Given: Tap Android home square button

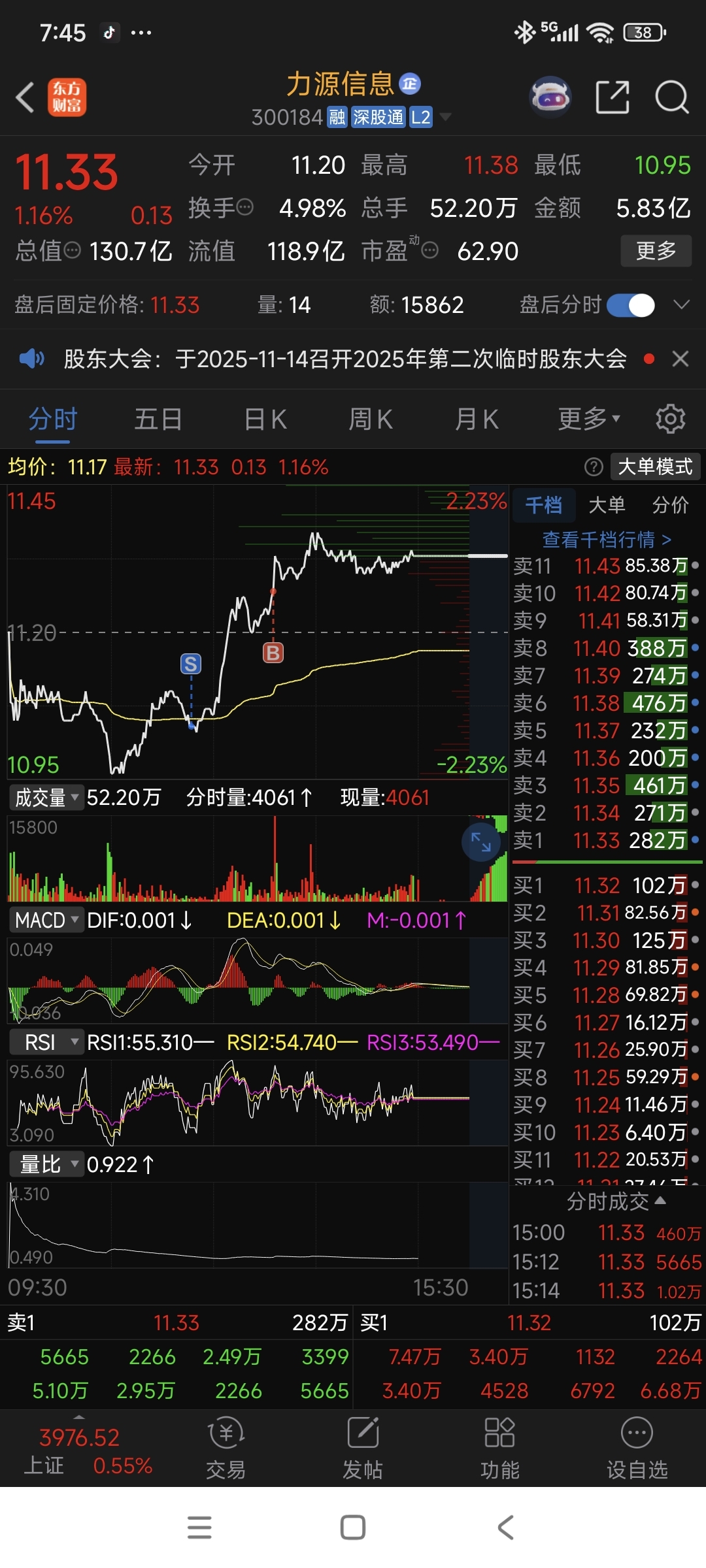Looking at the screenshot, I should tap(353, 1527).
